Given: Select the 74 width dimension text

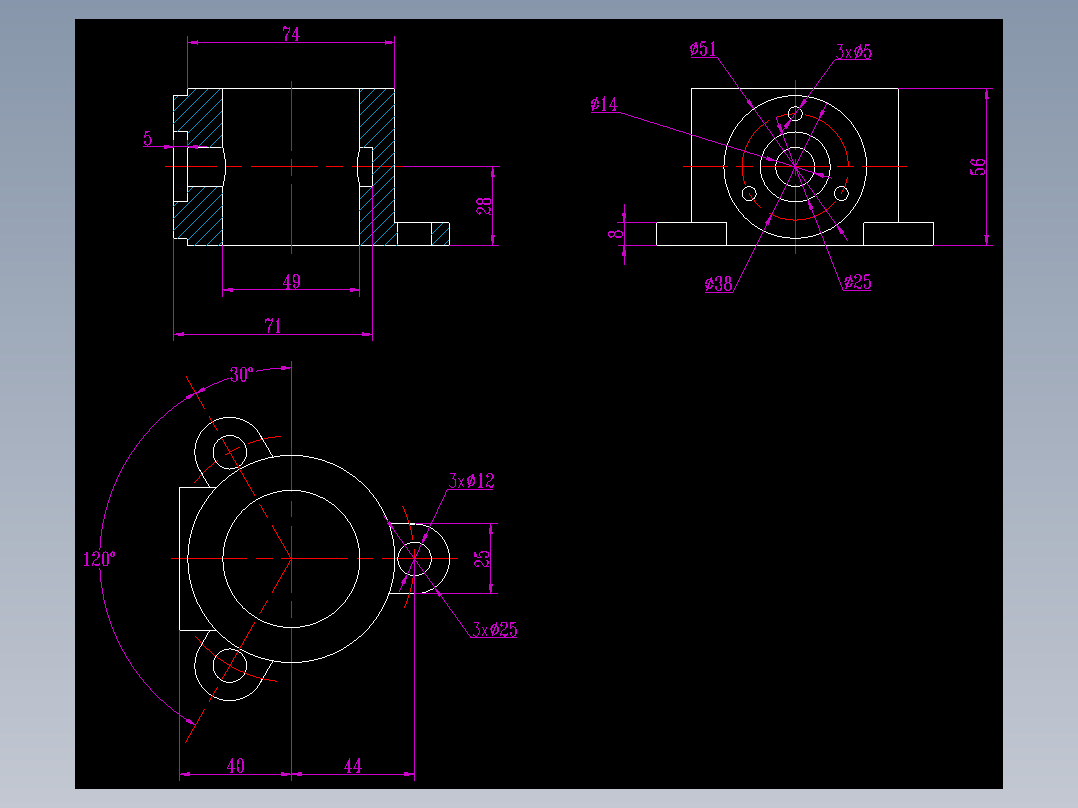Looking at the screenshot, I should coord(291,34).
